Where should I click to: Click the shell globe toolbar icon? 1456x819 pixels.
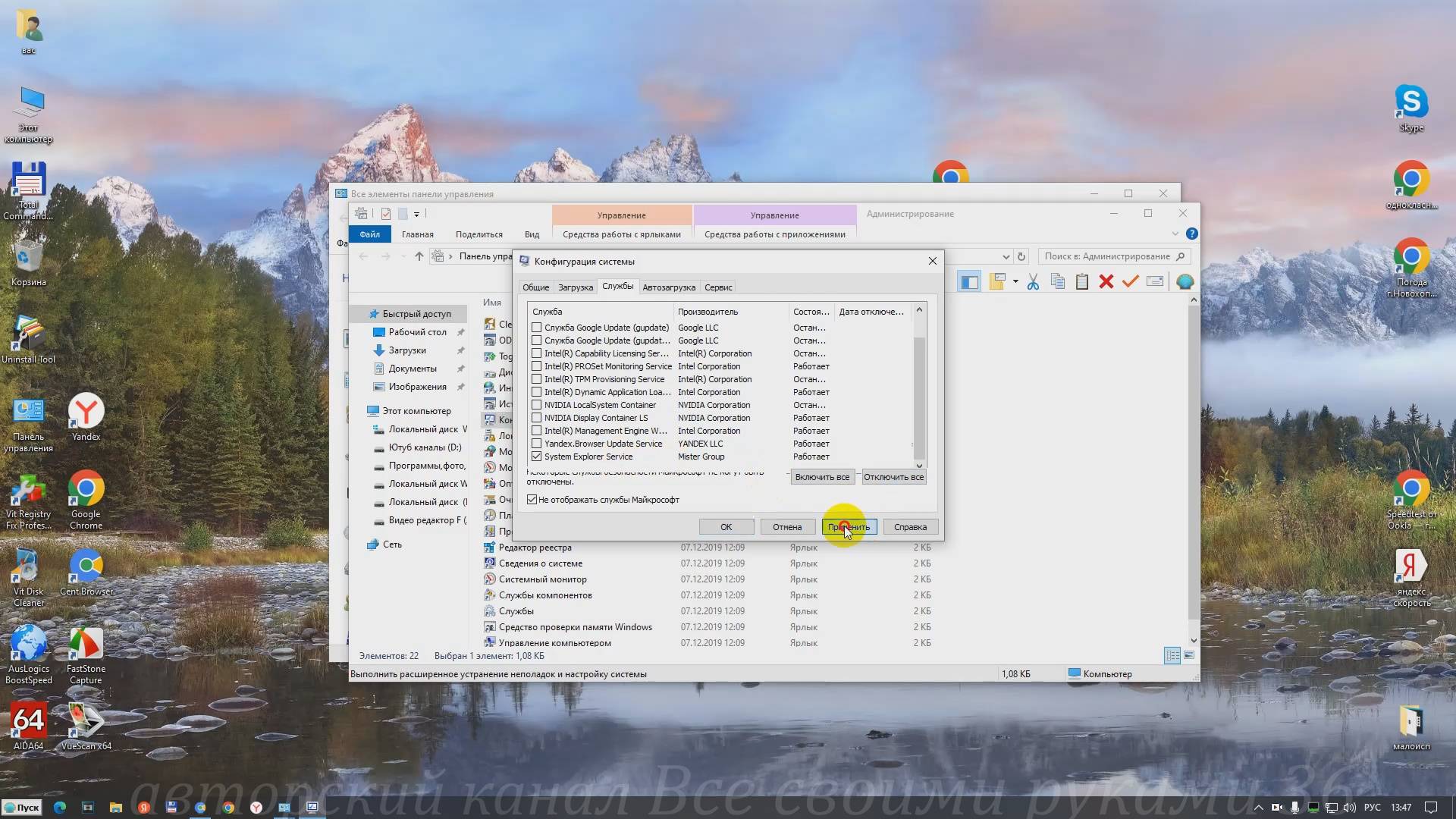click(1185, 282)
